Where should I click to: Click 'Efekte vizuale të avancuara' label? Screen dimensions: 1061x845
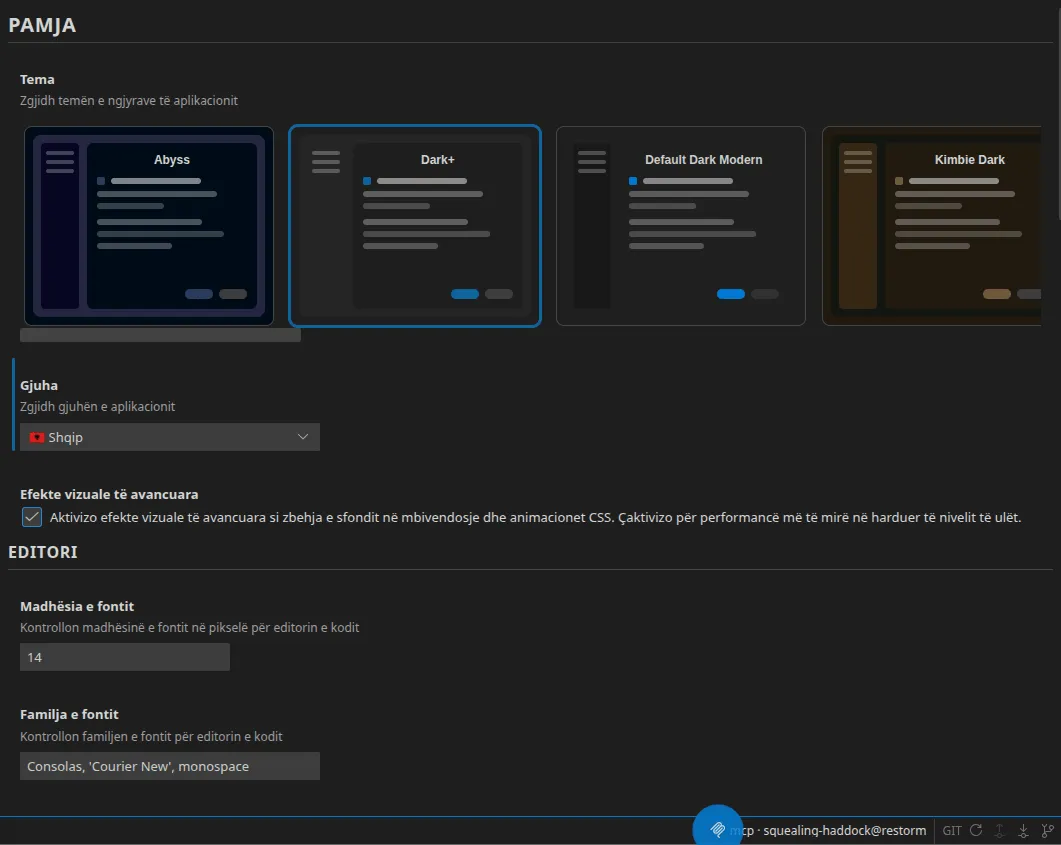click(109, 494)
